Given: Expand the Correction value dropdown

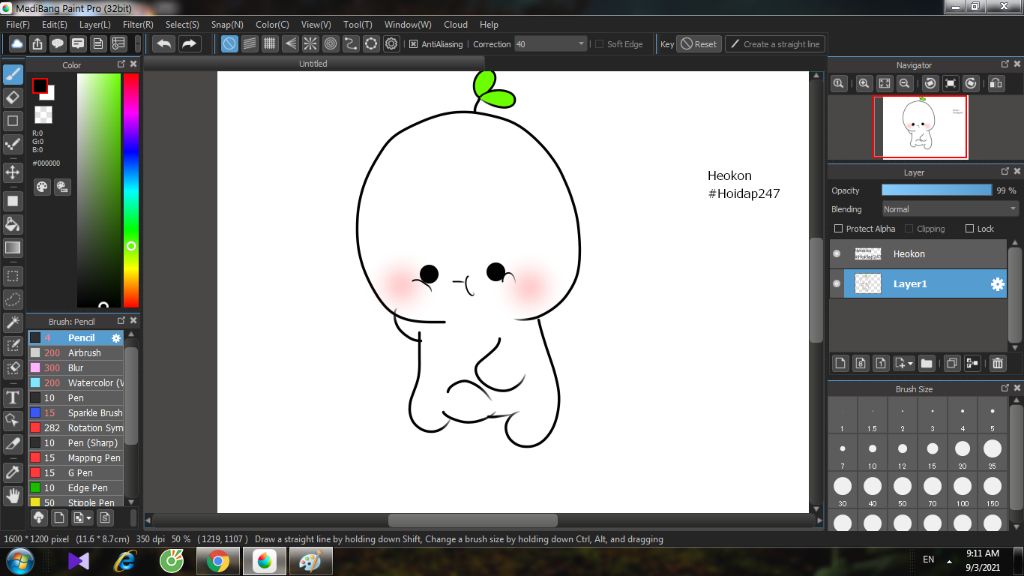Looking at the screenshot, I should [x=581, y=44].
